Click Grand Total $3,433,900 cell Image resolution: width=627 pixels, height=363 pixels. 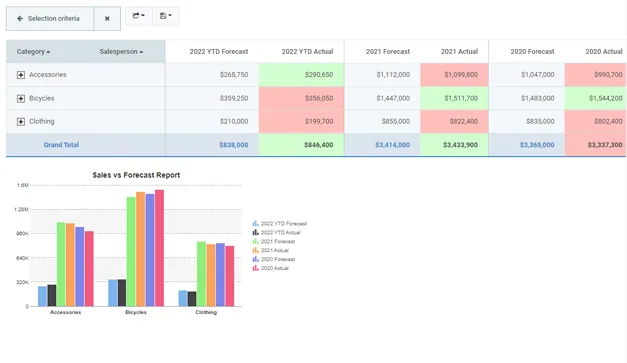pos(454,145)
